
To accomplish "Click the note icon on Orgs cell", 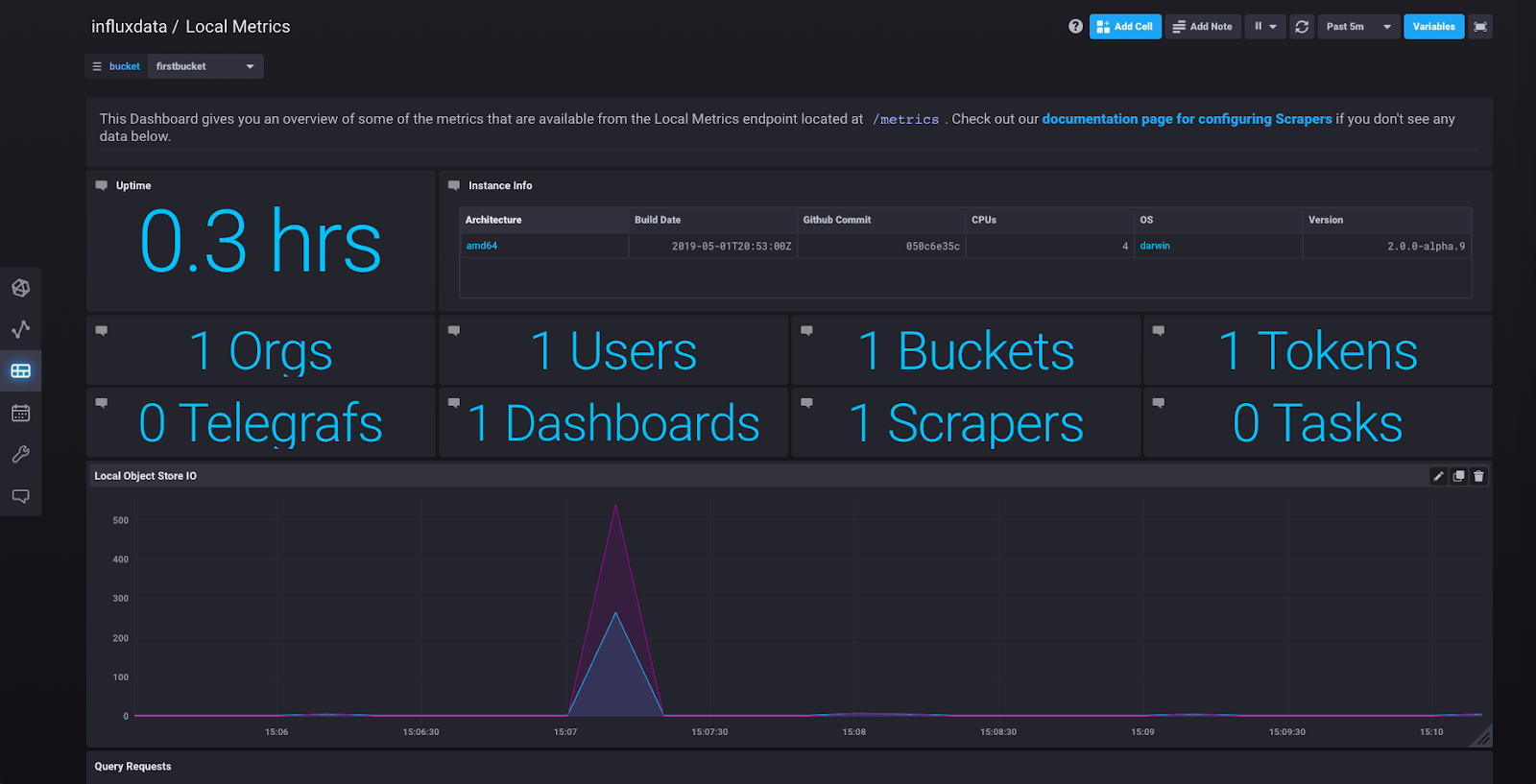I will click(x=102, y=330).
